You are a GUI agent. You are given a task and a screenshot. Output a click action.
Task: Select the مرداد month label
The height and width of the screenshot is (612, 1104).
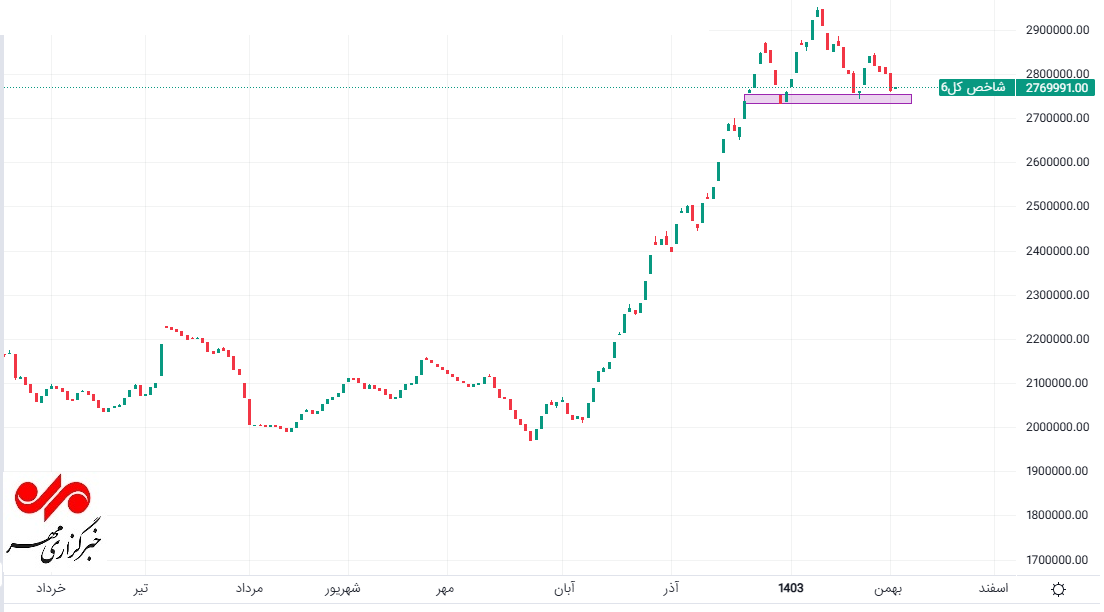[249, 589]
